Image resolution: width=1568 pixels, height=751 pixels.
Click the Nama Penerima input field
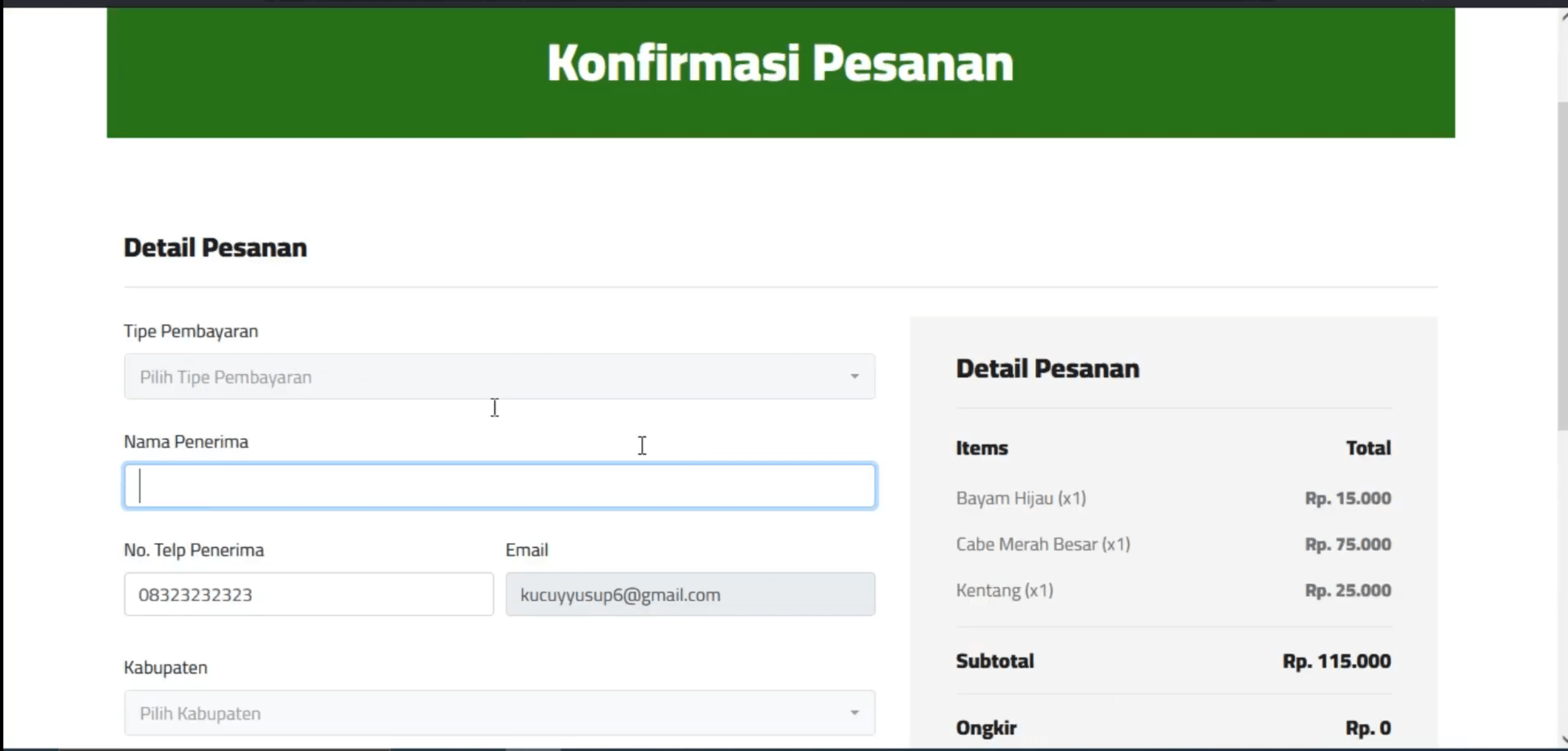click(x=499, y=486)
